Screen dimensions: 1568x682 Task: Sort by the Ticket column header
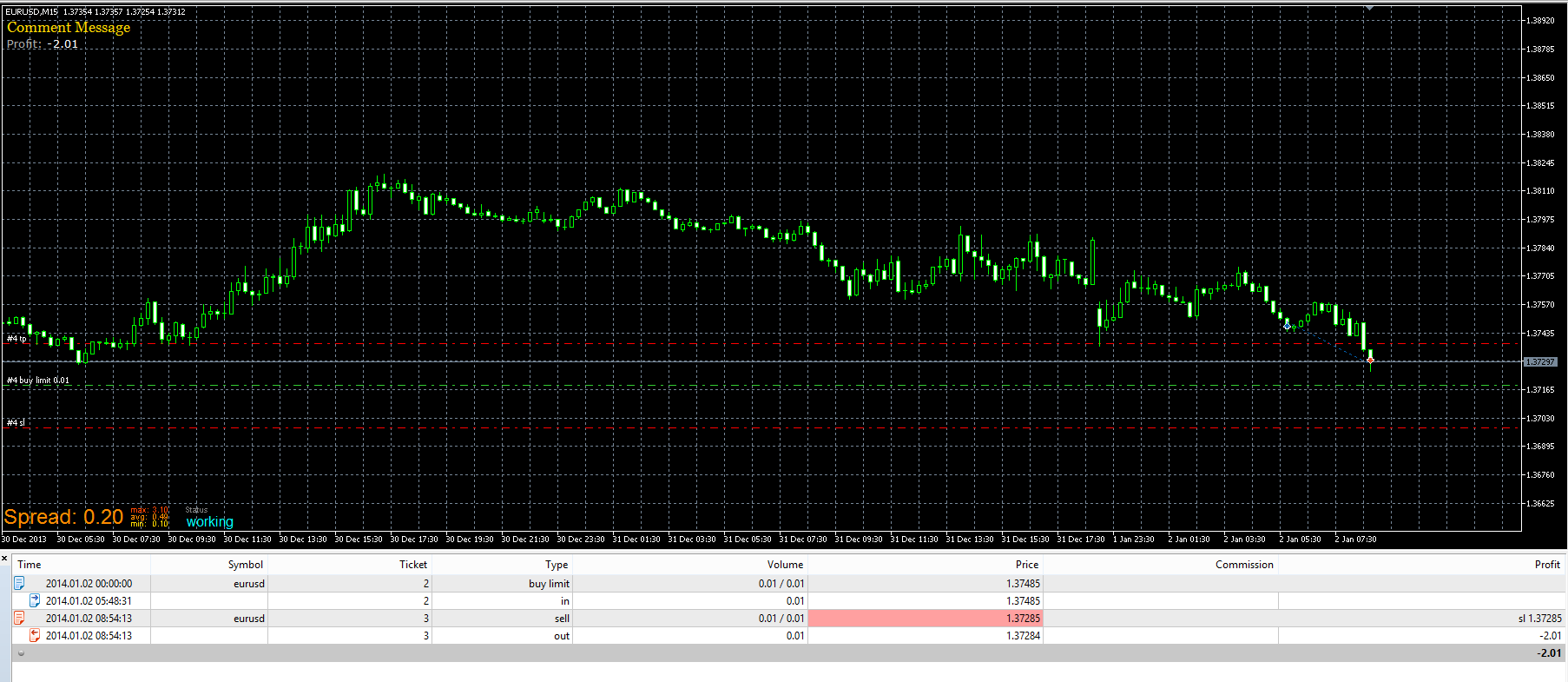[413, 565]
